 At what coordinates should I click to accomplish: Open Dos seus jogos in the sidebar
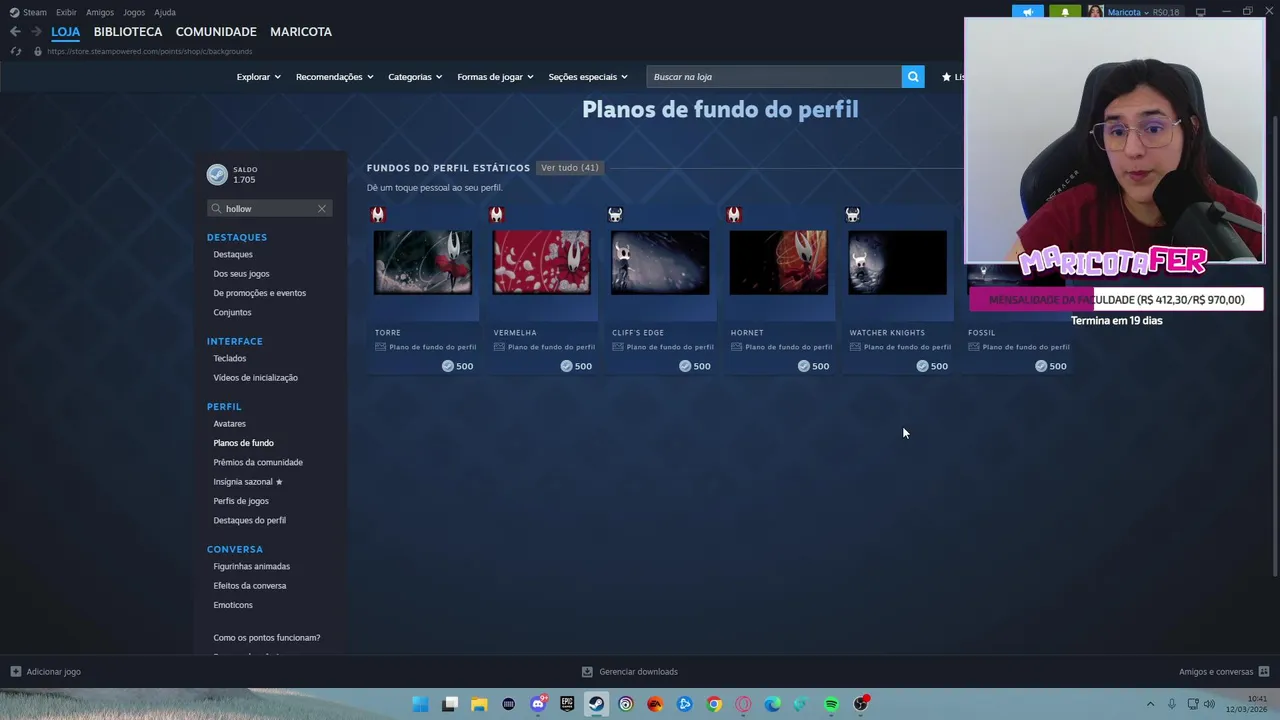241,274
